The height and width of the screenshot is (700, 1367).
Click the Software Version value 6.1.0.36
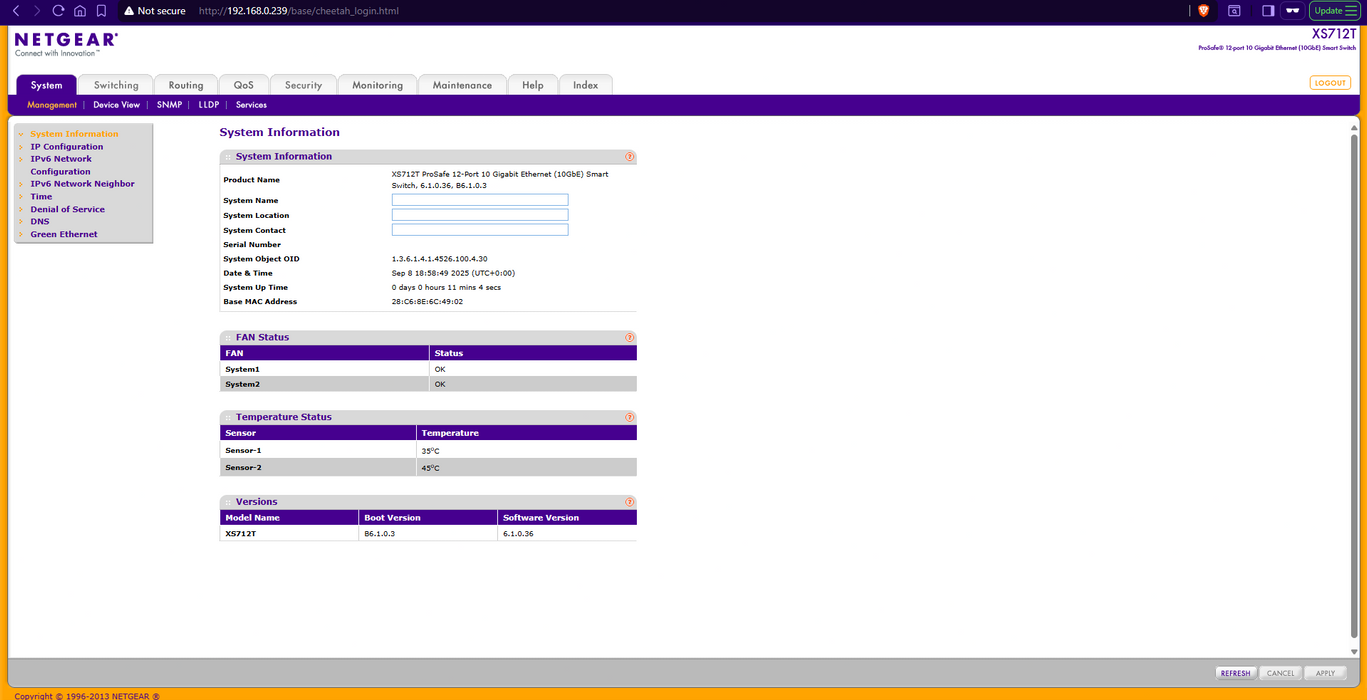[x=518, y=534]
